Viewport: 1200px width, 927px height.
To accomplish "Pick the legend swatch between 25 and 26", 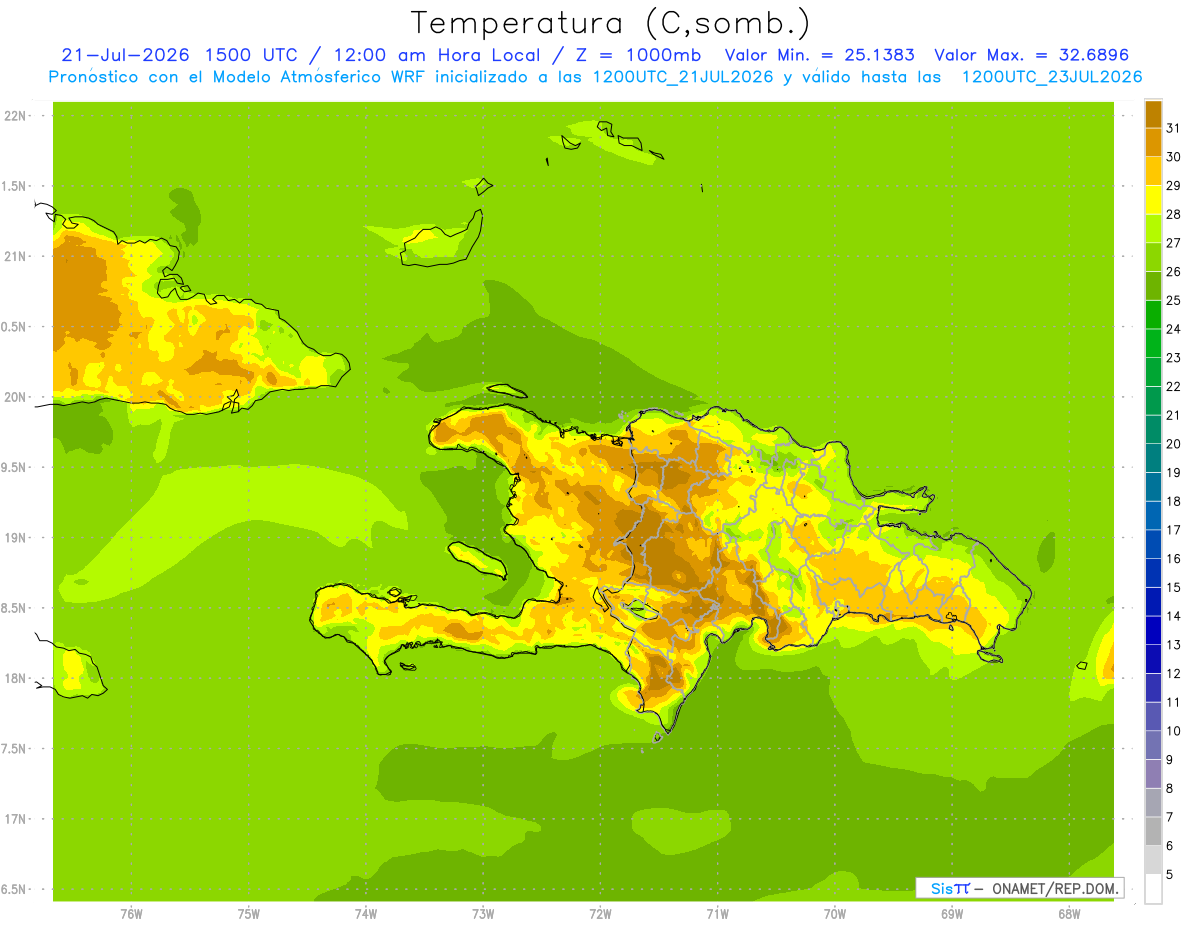I will [1153, 285].
